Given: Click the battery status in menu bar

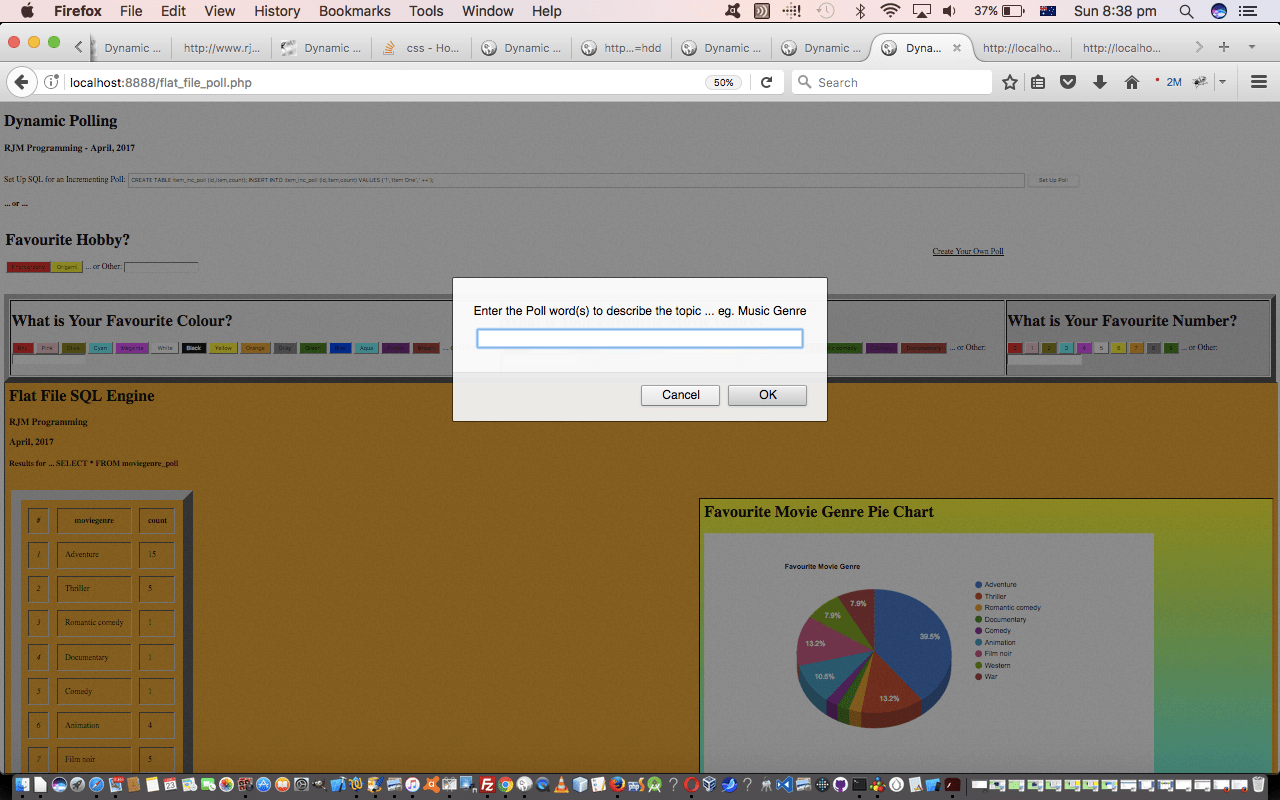Looking at the screenshot, I should pyautogui.click(x=999, y=11).
